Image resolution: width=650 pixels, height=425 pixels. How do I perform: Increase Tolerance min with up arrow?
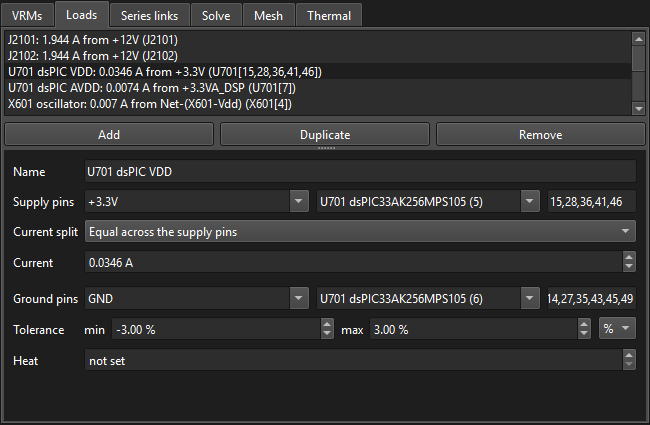point(327,324)
